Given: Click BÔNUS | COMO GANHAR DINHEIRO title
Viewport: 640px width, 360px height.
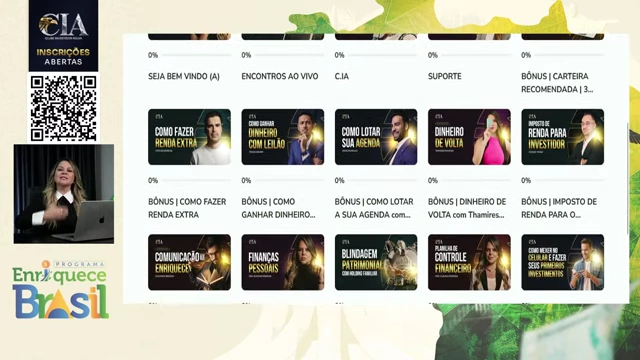Looking at the screenshot, I should tap(278, 208).
